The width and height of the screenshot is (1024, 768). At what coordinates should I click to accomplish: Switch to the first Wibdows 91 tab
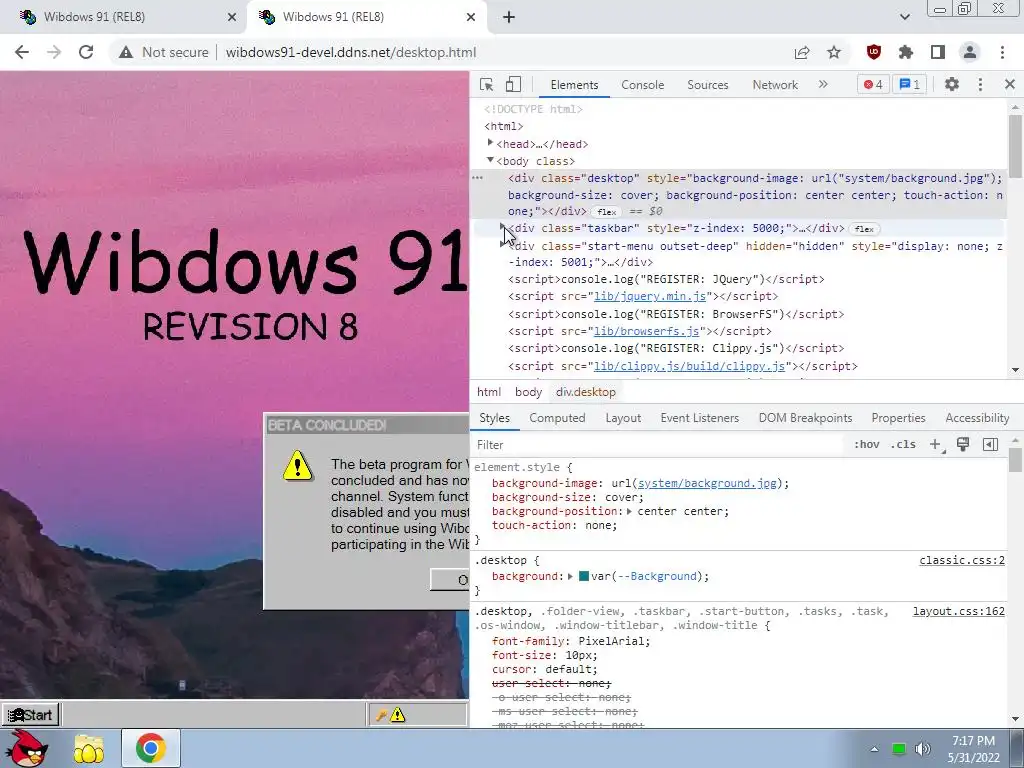(x=124, y=17)
